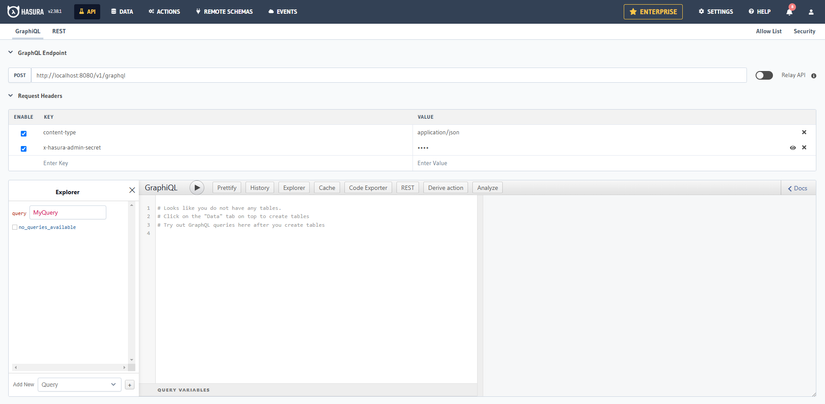The image size is (825, 404).
Task: Switch to the REST tab
Action: (x=59, y=32)
